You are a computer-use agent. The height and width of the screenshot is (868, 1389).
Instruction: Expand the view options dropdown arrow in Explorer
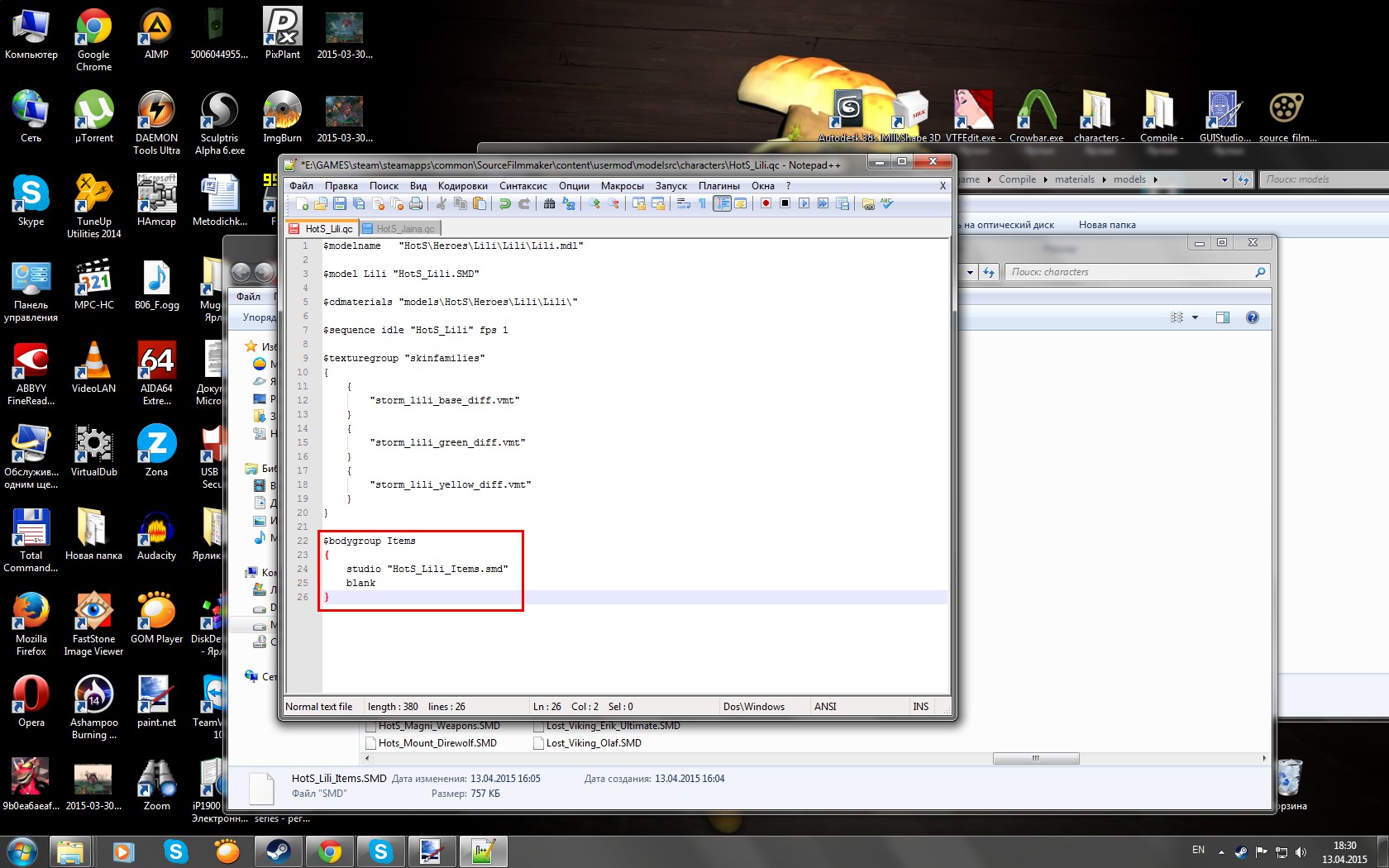(x=1195, y=317)
